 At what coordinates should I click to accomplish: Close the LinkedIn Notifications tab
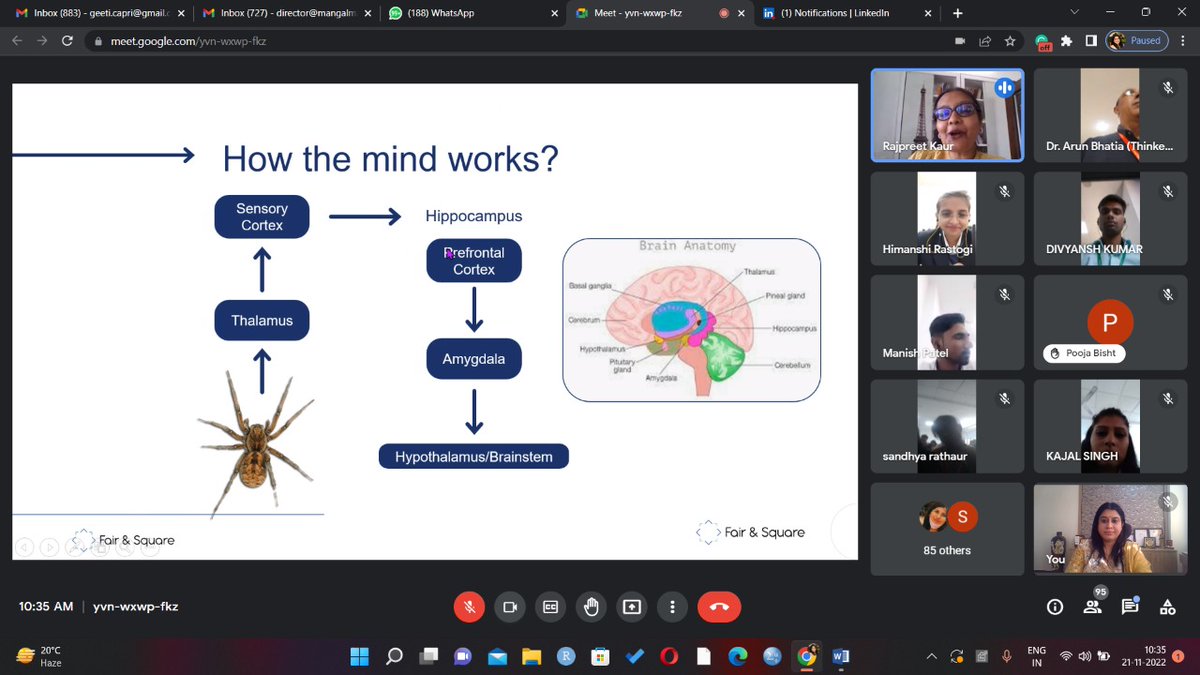(928, 14)
